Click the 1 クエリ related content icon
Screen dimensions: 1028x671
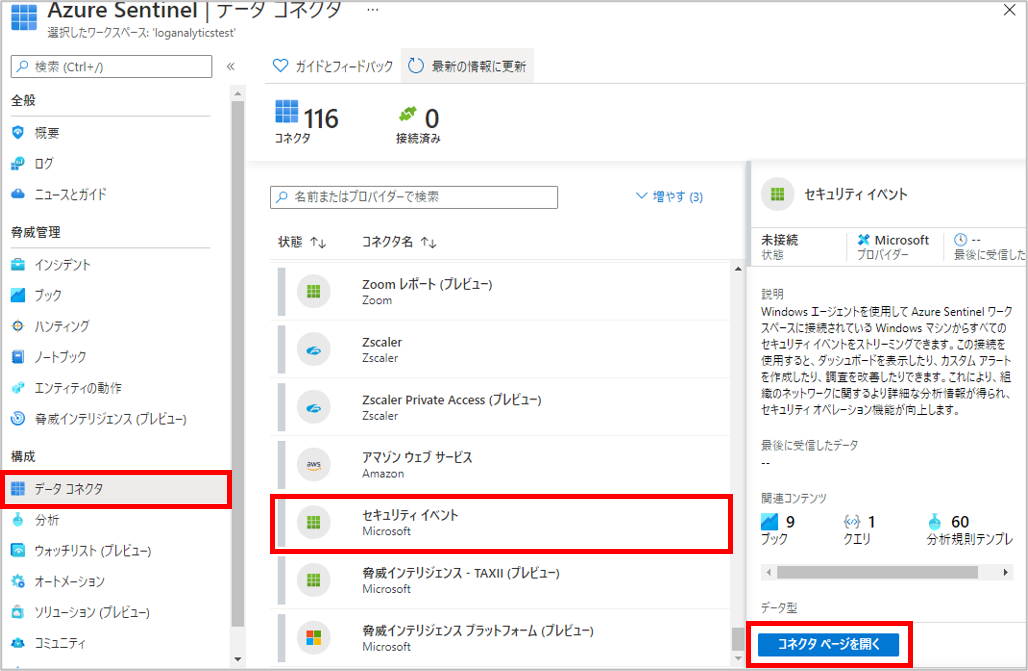pos(852,522)
